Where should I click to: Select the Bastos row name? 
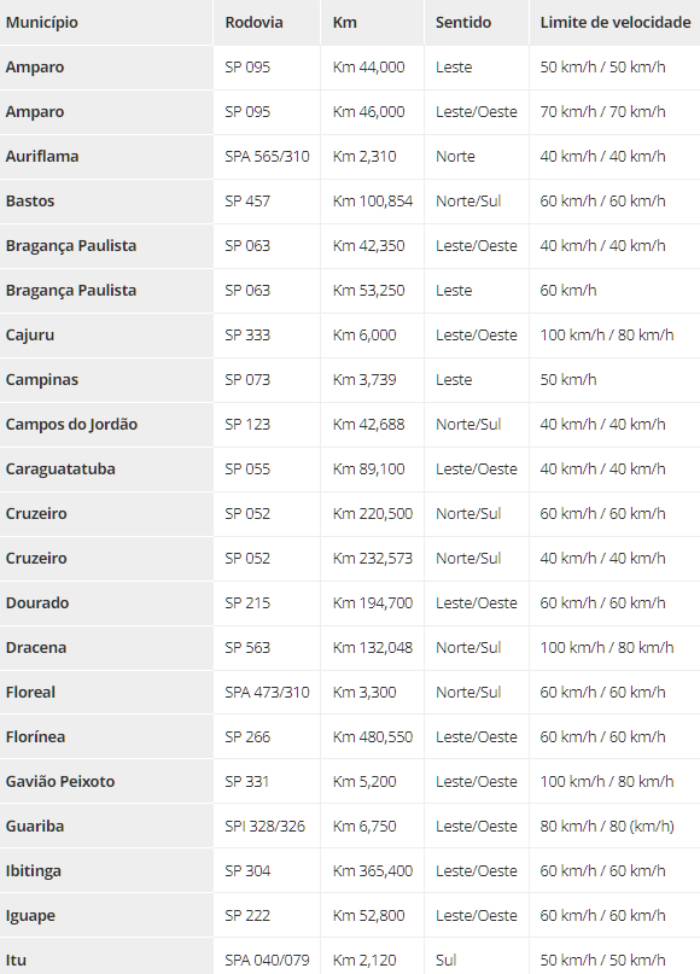click(x=30, y=201)
